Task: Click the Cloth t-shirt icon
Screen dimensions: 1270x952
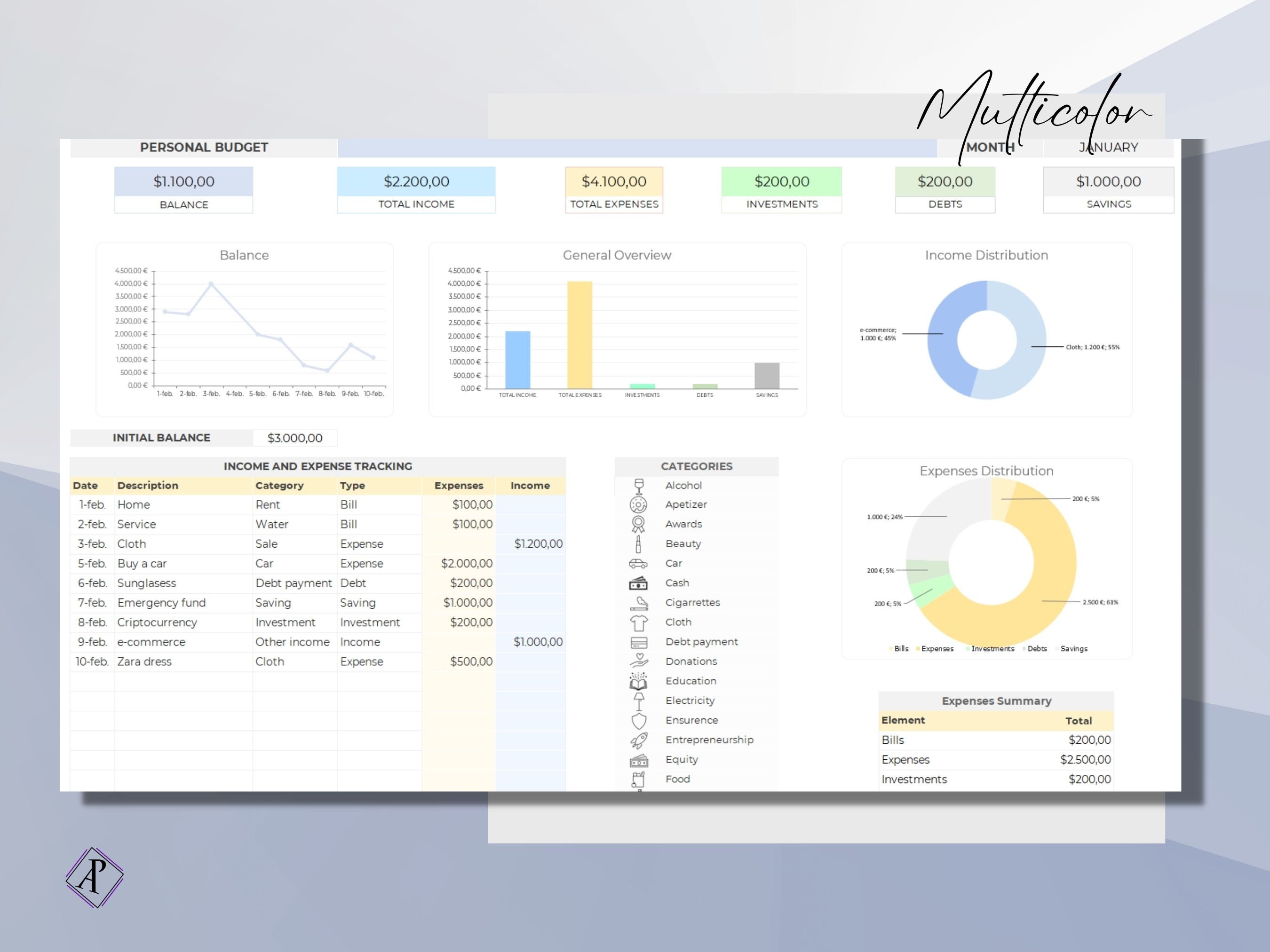Action: point(639,622)
